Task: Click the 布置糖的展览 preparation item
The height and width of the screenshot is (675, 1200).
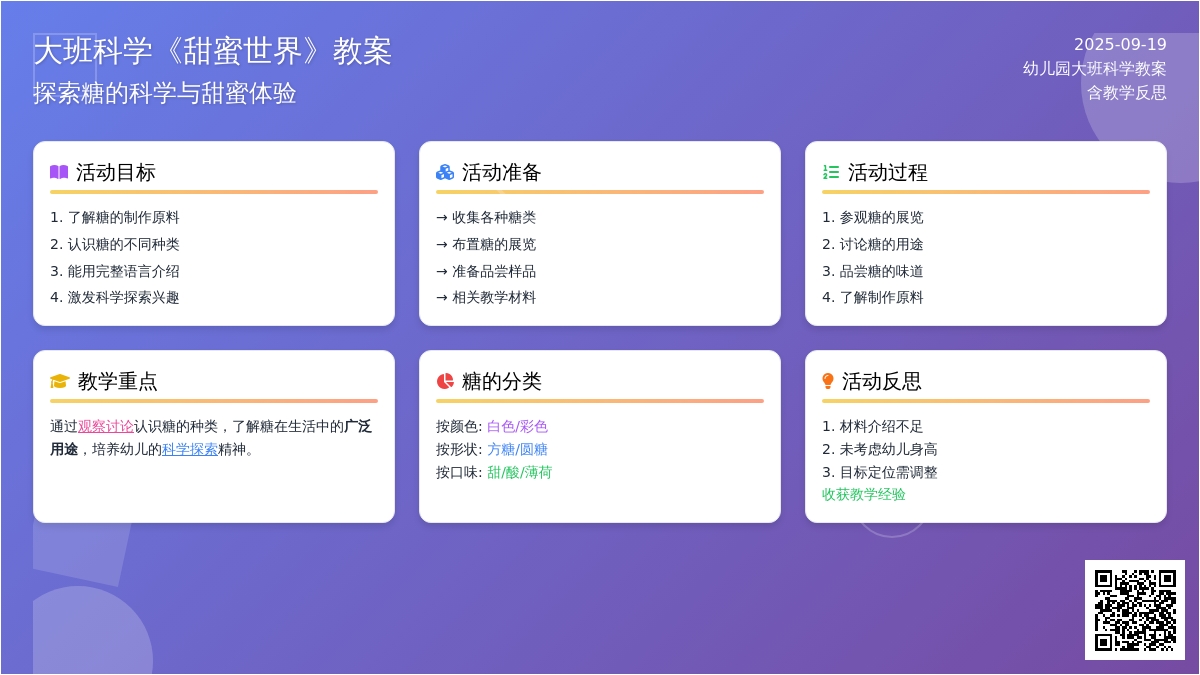Action: pyautogui.click(x=493, y=244)
